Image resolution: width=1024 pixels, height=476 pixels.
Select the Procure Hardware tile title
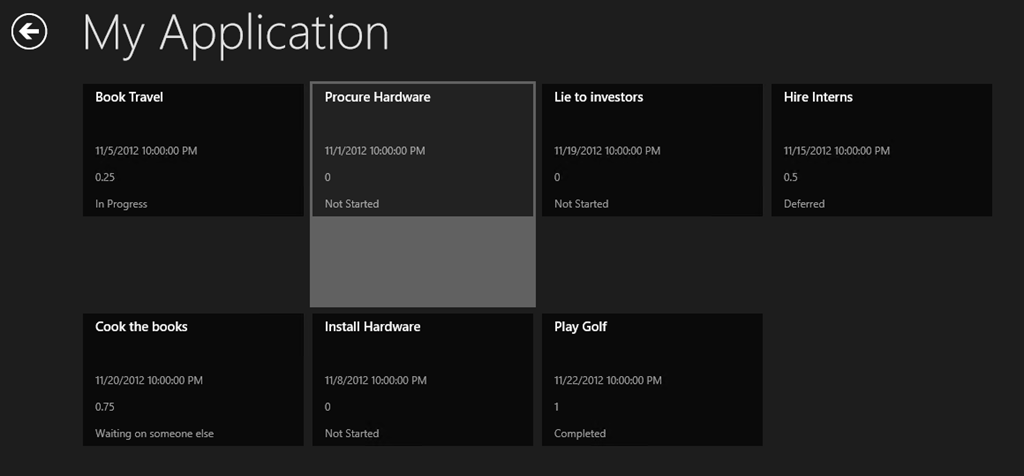[377, 97]
